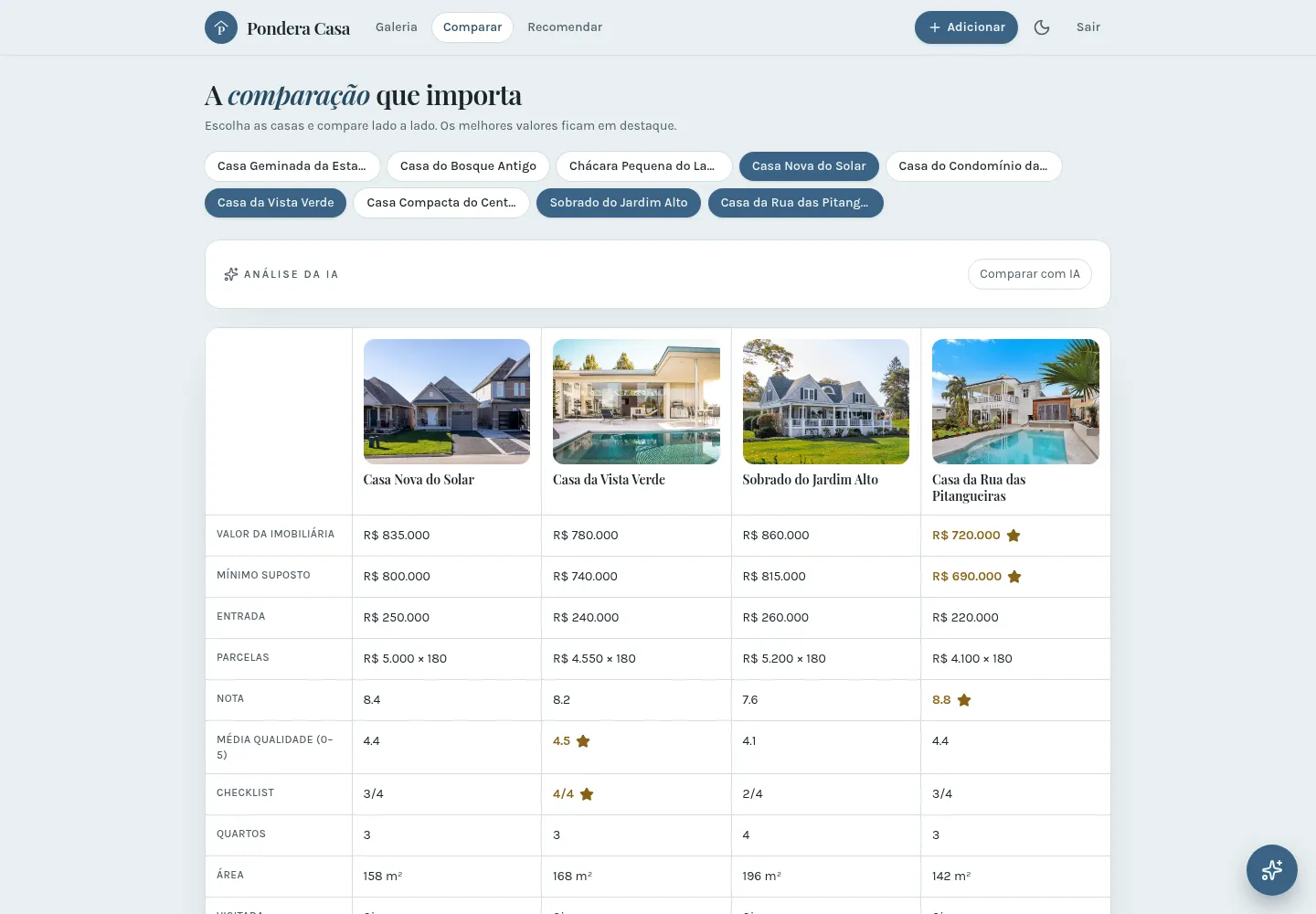Click the NOTA row label
Screen dimensions: 1316x914
(230, 698)
